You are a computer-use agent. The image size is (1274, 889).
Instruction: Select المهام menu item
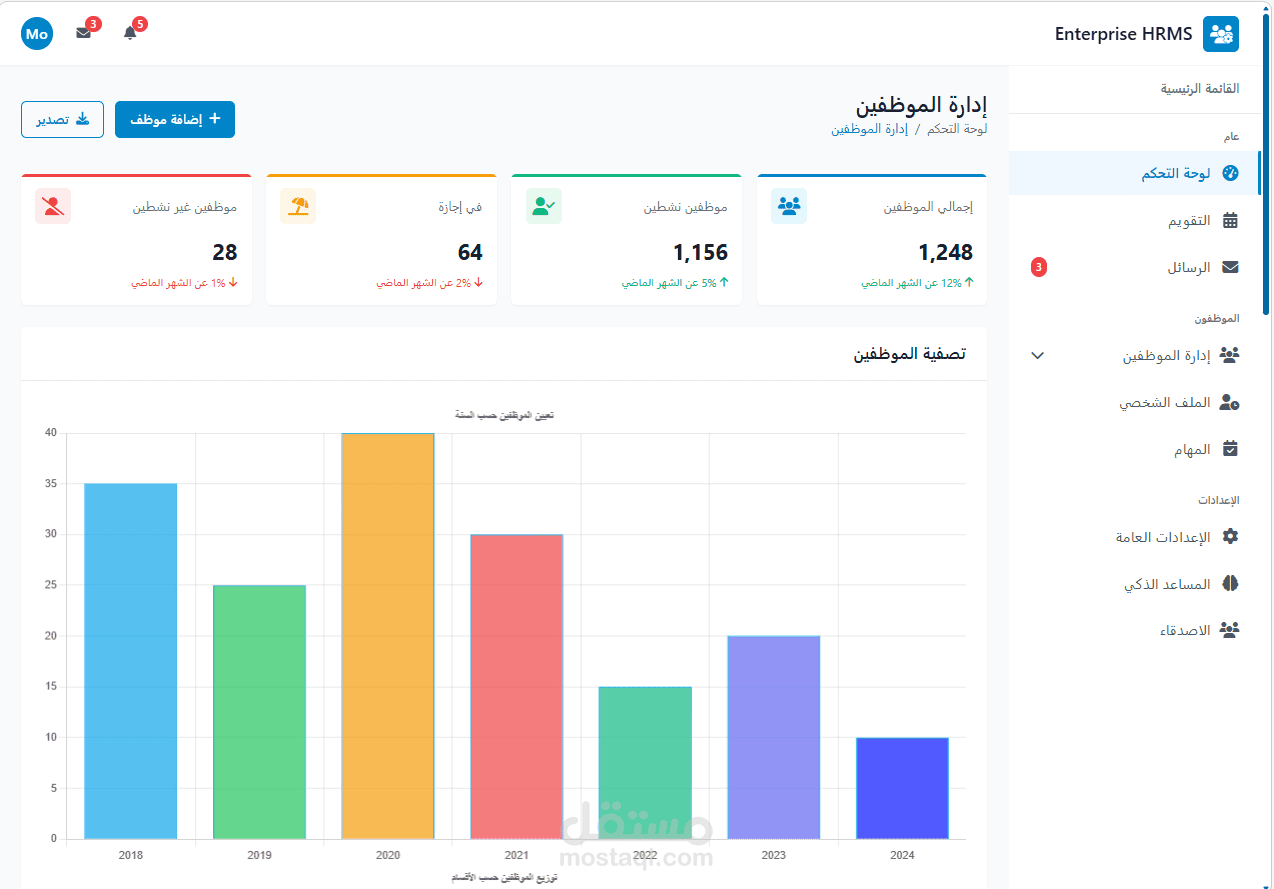(1135, 449)
